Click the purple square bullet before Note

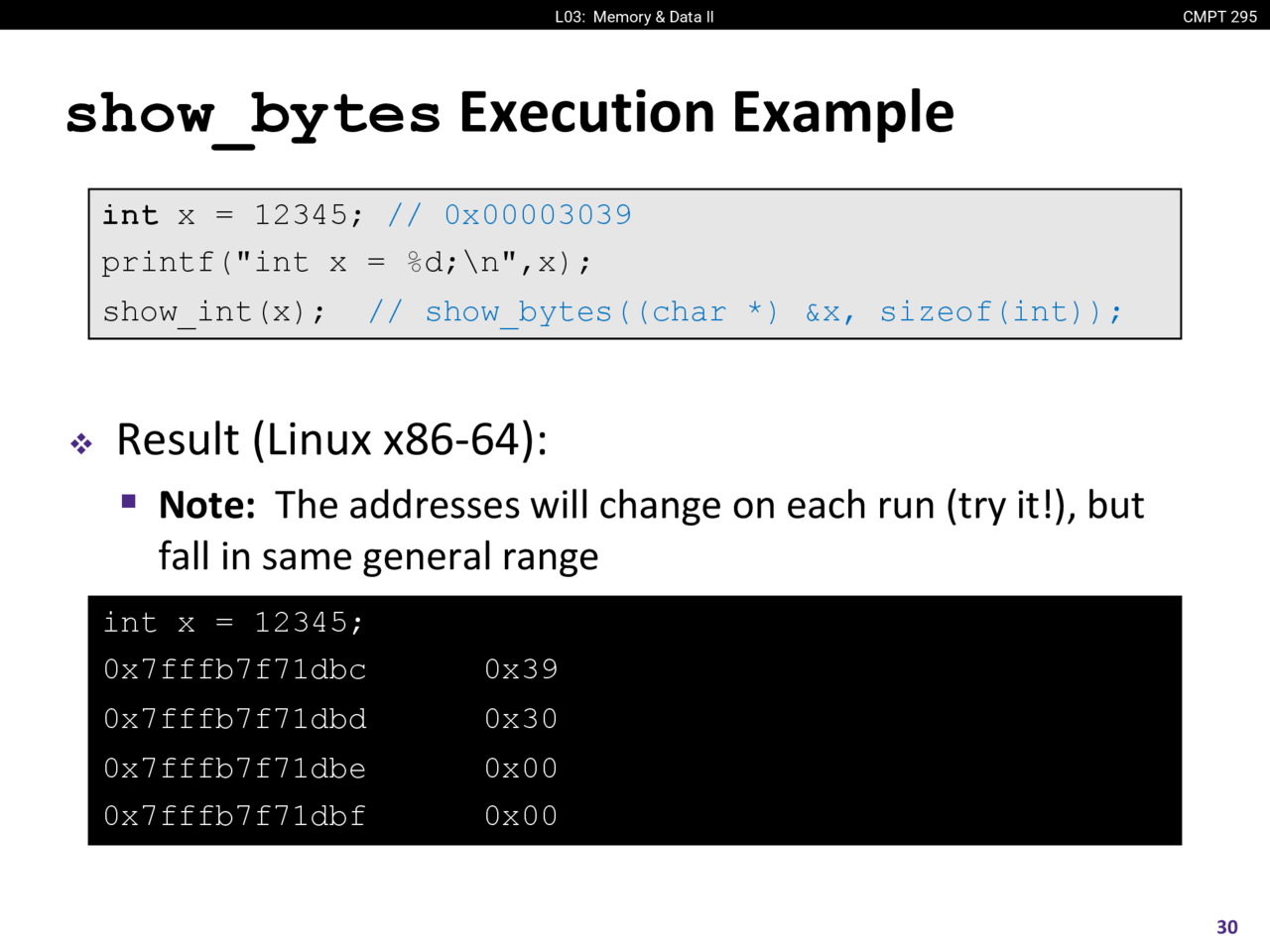(129, 502)
